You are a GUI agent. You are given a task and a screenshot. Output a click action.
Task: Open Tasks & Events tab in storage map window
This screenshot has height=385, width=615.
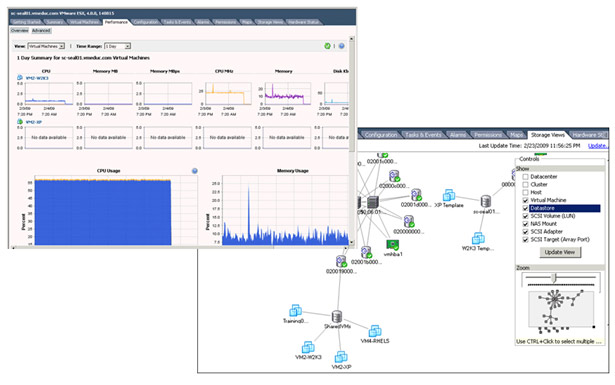click(x=423, y=135)
